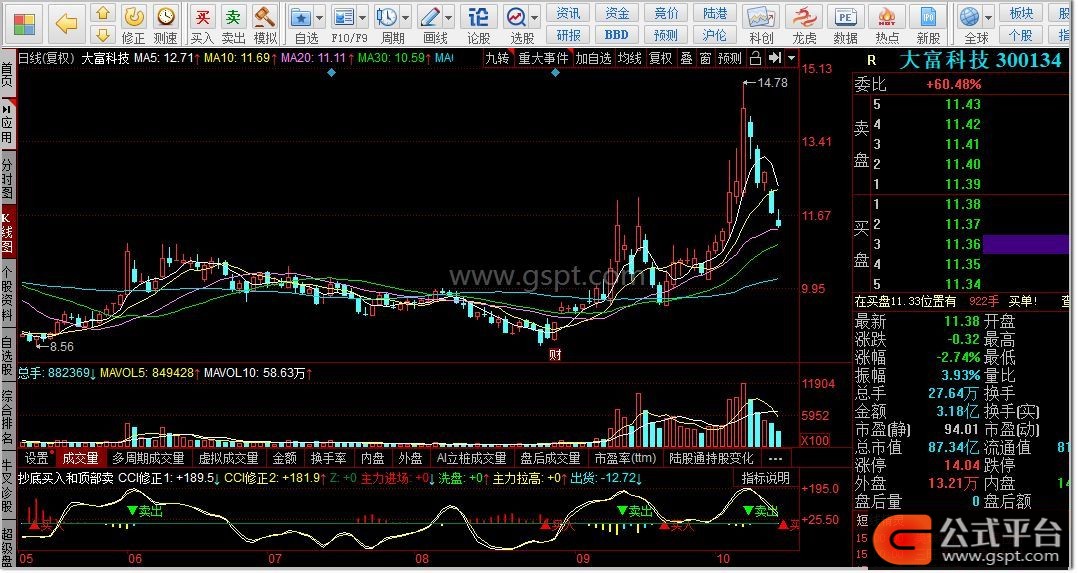Open more indicators via the ... button
Viewport: 1078px width, 573px height.
pos(775,458)
